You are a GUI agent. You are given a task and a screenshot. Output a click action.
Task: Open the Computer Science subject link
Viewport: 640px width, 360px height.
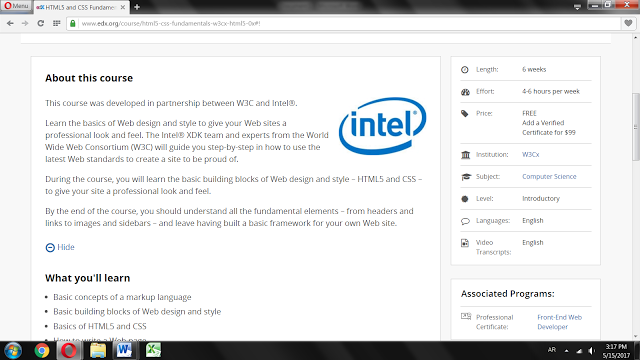[x=549, y=177]
